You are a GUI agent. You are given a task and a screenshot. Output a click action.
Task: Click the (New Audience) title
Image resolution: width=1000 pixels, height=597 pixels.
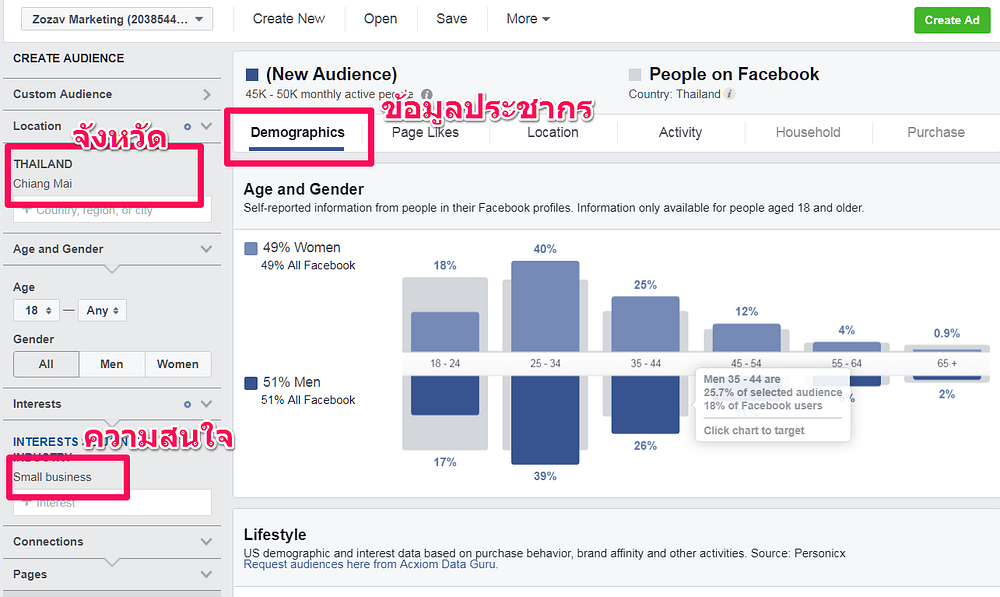(x=332, y=75)
